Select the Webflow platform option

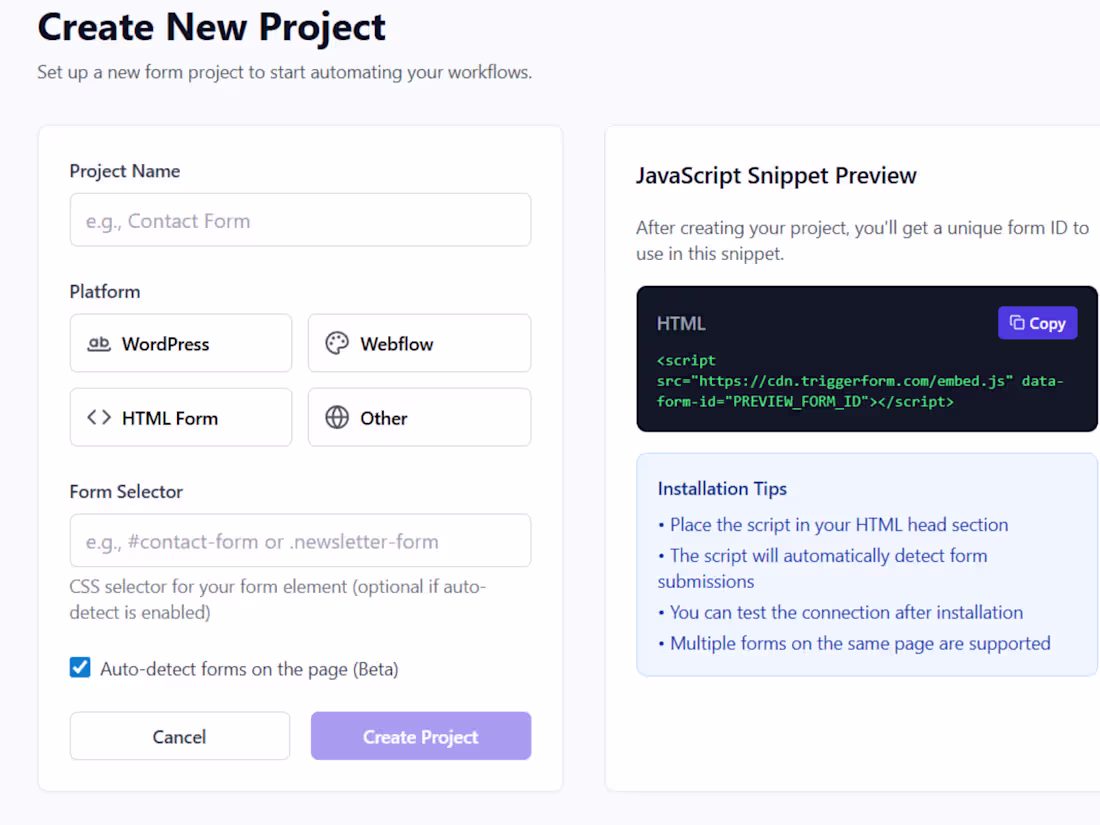pos(418,343)
